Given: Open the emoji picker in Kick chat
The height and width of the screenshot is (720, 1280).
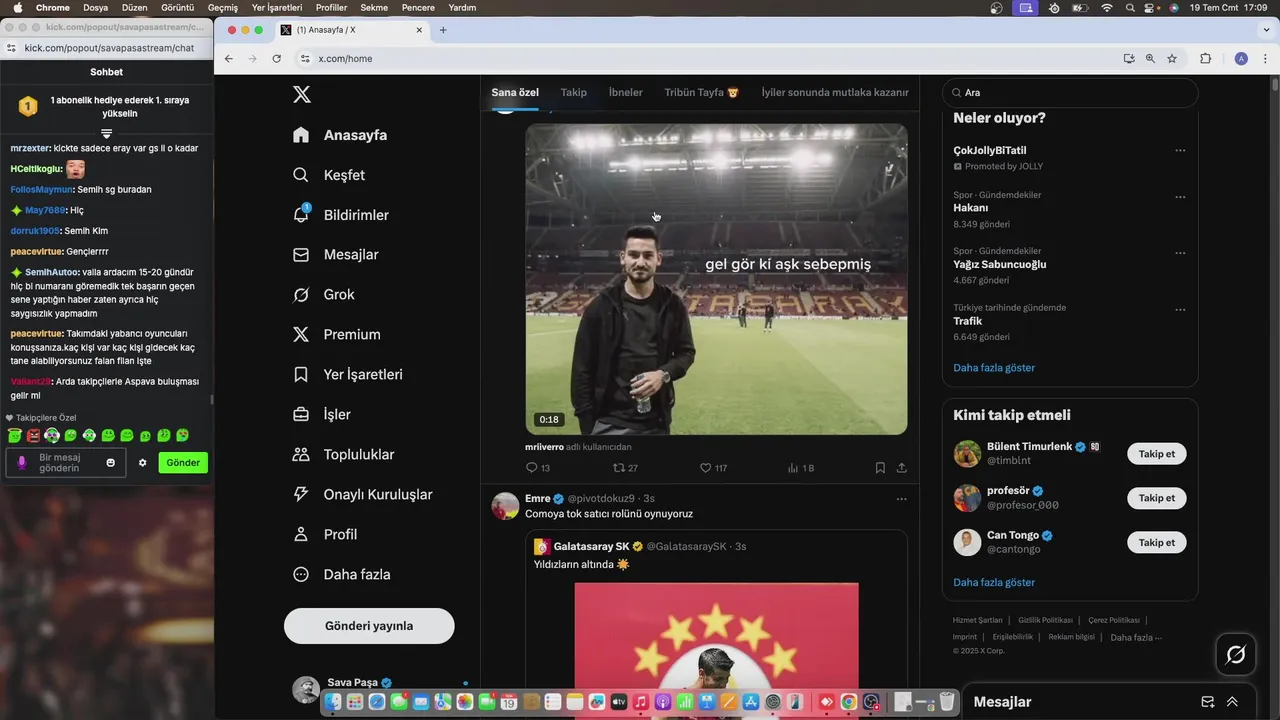Looking at the screenshot, I should tap(111, 463).
